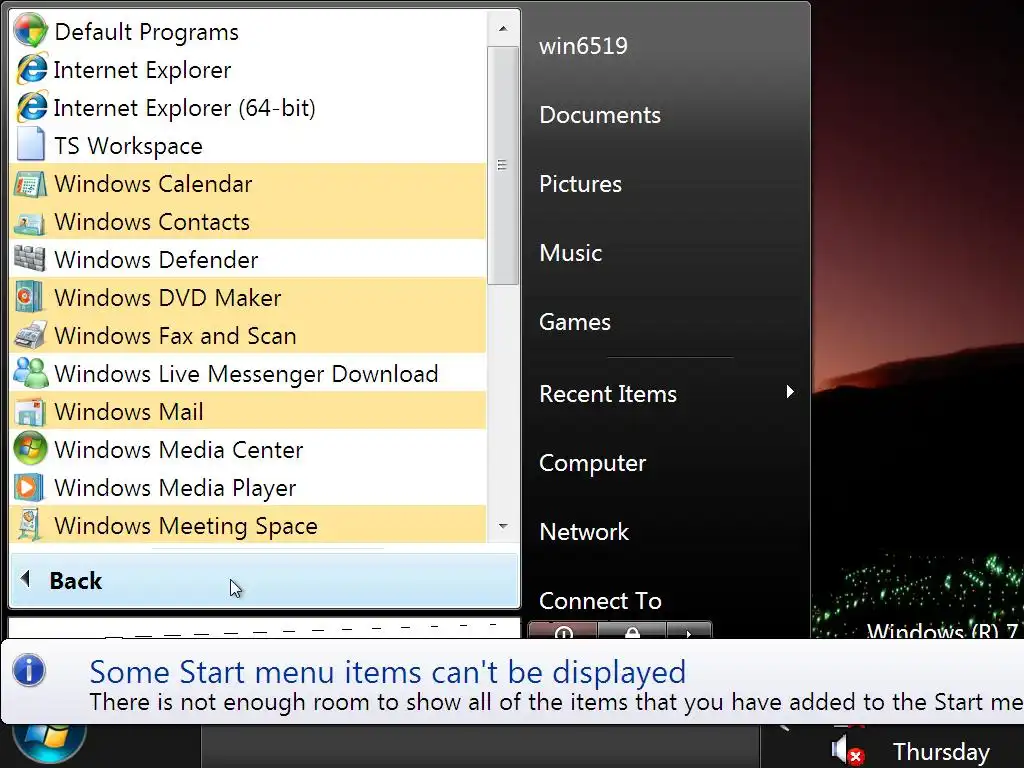Open Windows Contacts icon
1024x768 pixels.
(30, 222)
